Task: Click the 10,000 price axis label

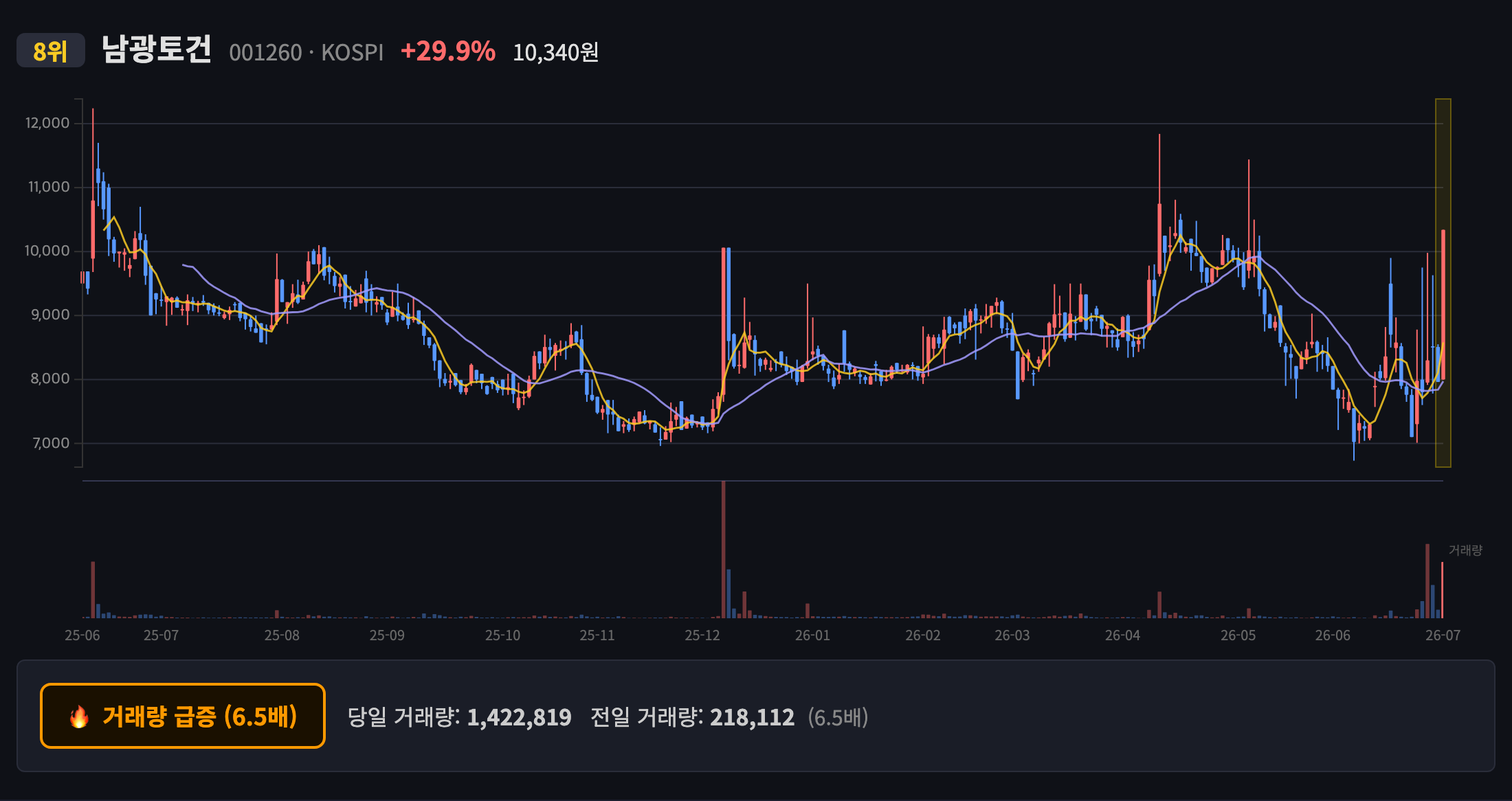Action: [x=47, y=251]
